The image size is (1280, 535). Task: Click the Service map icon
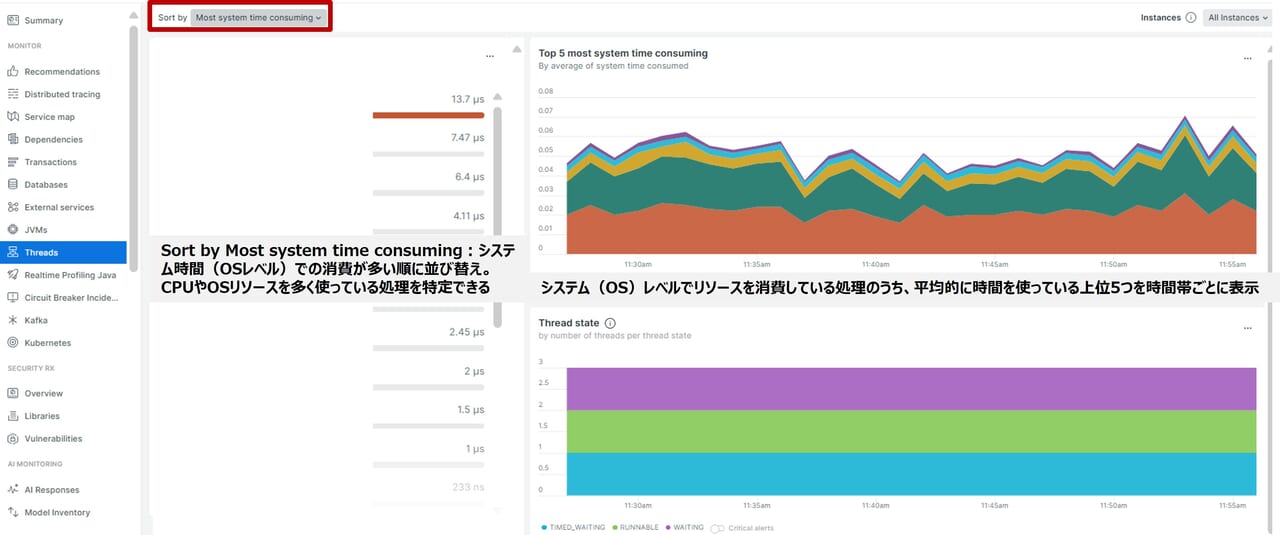click(x=13, y=117)
